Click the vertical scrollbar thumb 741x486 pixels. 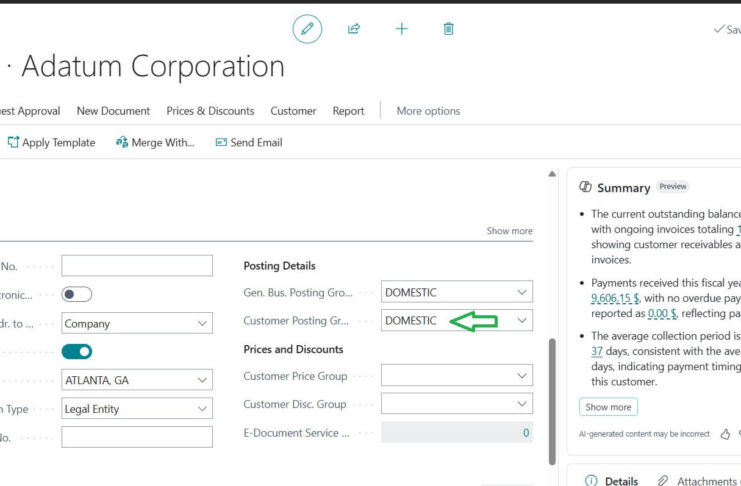pyautogui.click(x=552, y=401)
